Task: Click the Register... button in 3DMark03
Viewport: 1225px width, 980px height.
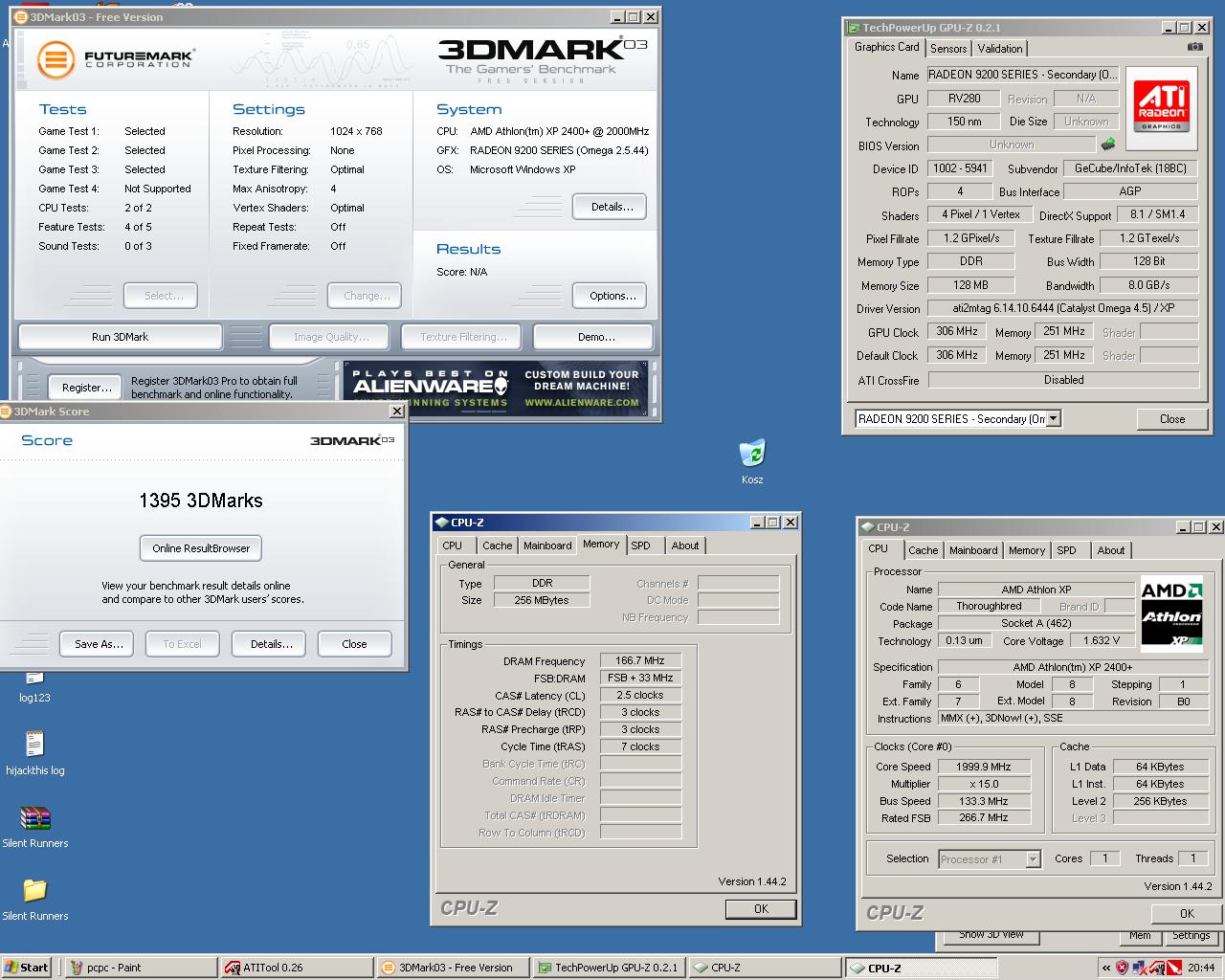Action: (x=85, y=388)
